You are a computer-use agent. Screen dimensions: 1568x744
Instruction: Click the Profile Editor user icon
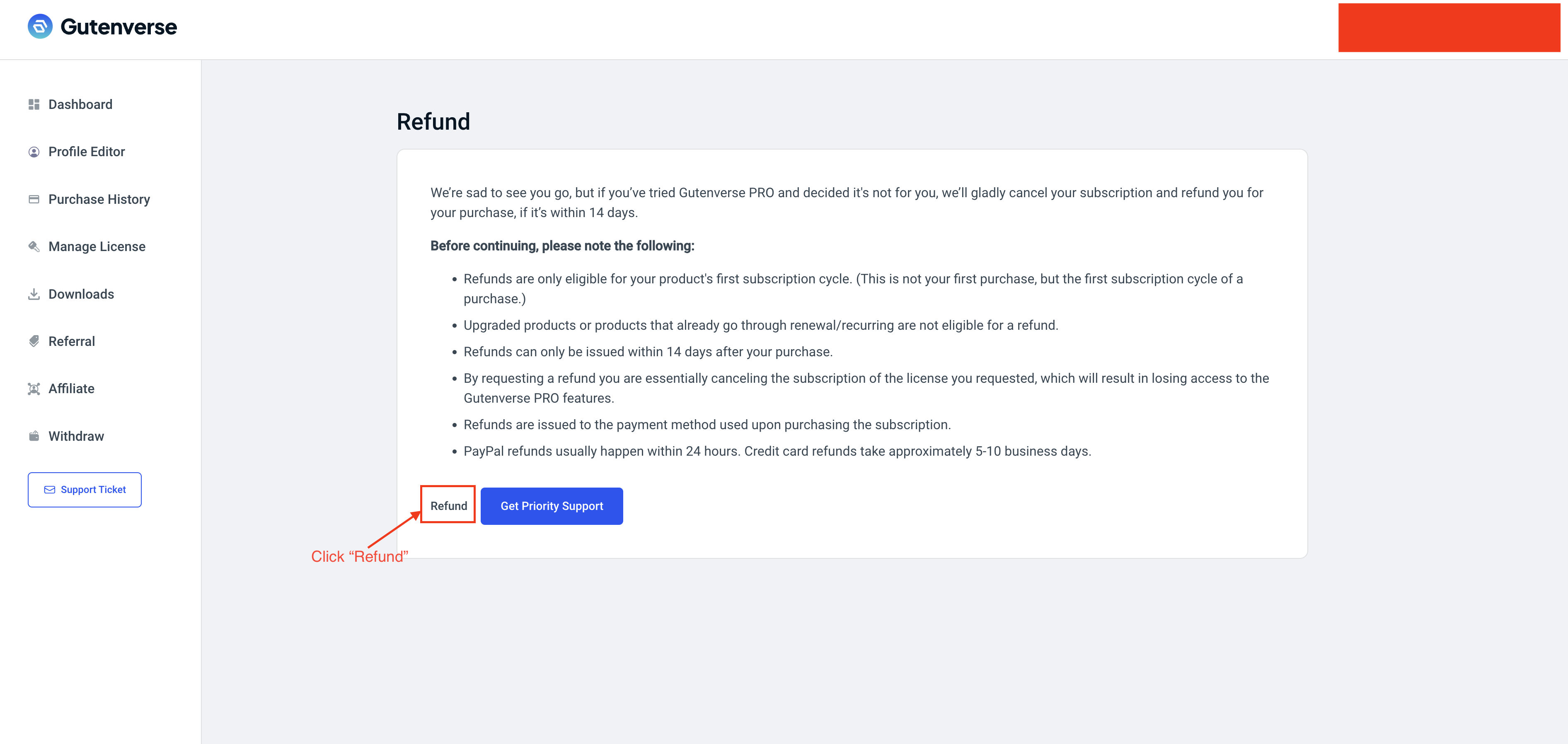(x=34, y=152)
